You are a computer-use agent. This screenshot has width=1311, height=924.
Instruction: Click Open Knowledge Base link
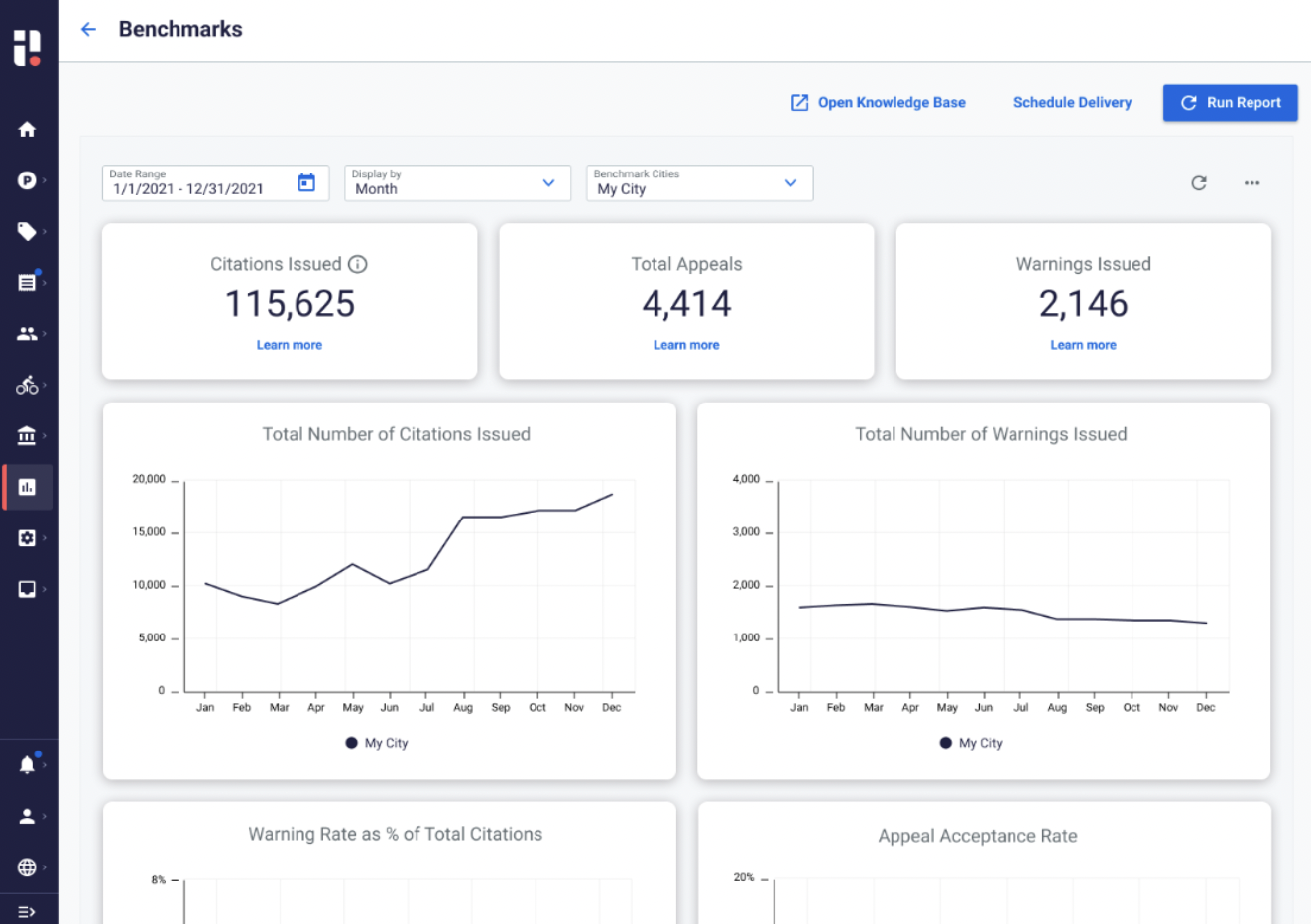click(x=878, y=103)
